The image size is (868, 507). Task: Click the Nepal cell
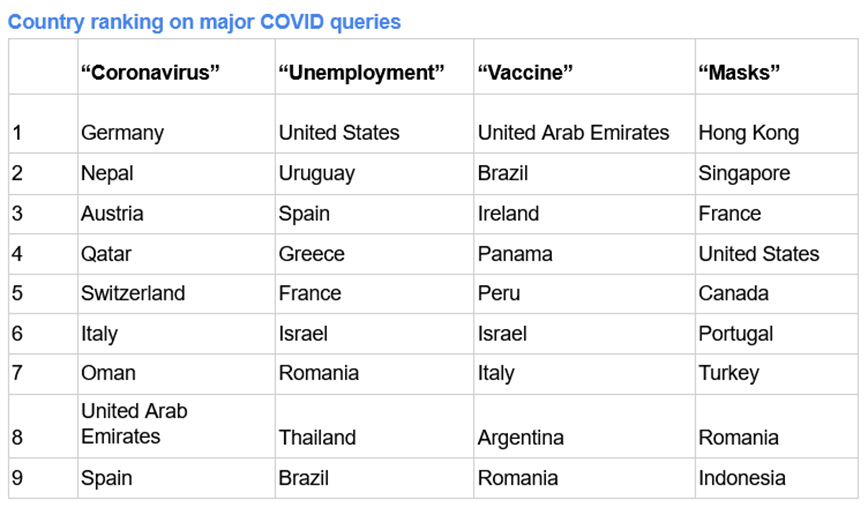click(107, 173)
